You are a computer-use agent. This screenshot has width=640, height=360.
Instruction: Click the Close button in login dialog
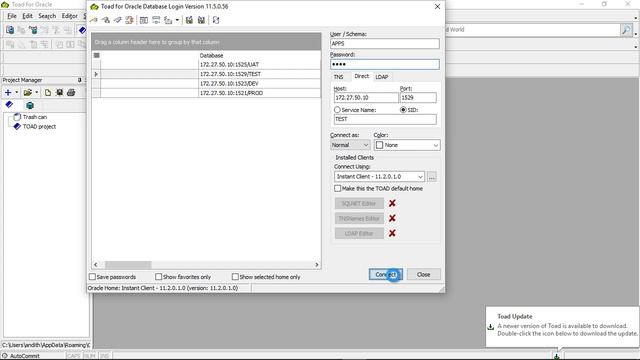(x=424, y=274)
